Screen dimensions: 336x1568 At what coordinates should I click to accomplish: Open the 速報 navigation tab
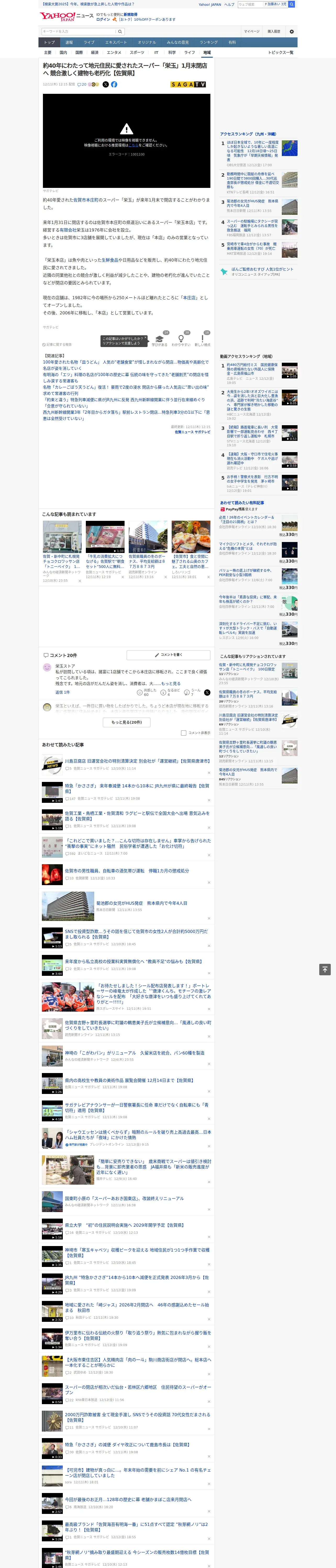(69, 43)
